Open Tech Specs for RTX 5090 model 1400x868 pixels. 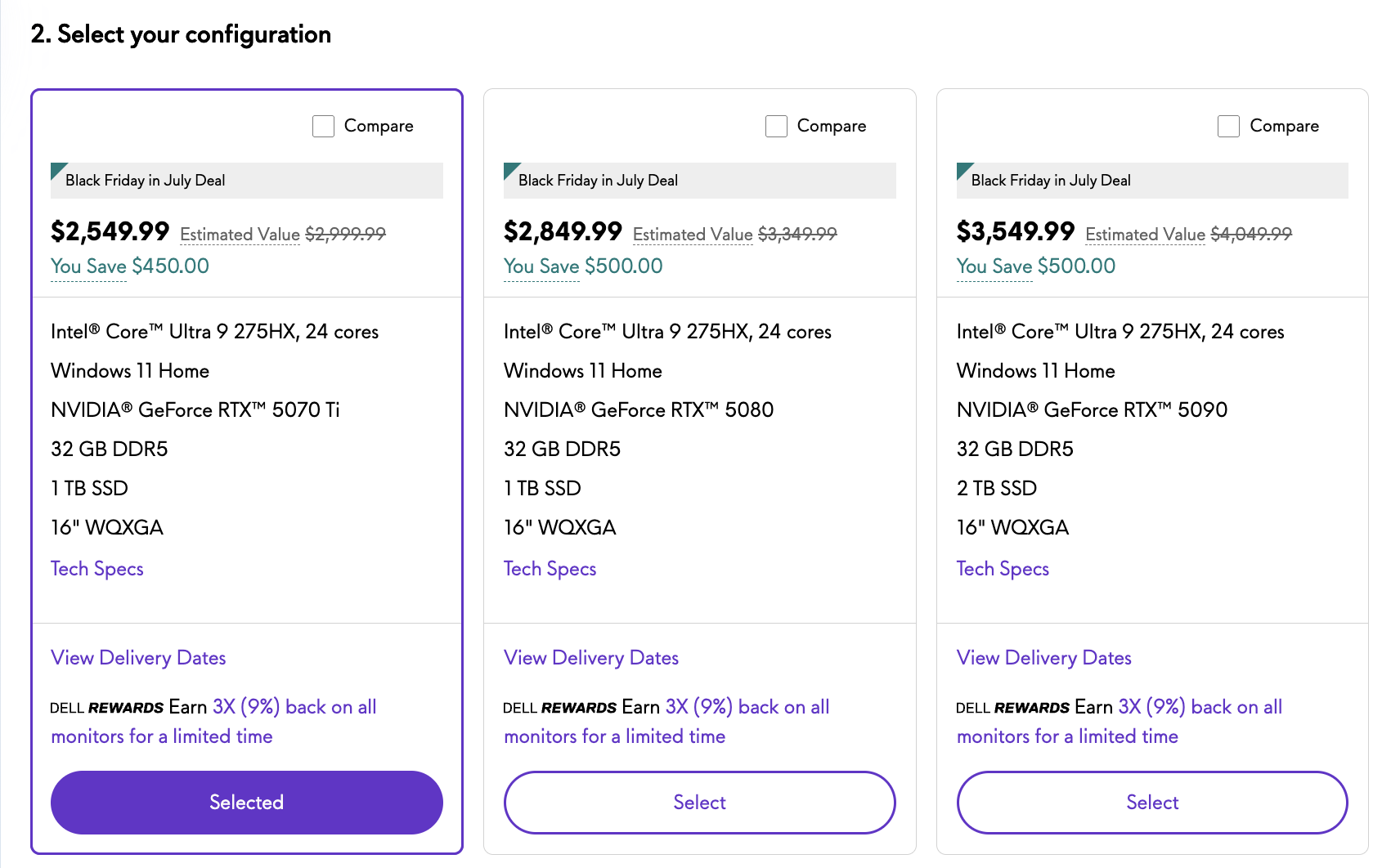[x=1003, y=569]
